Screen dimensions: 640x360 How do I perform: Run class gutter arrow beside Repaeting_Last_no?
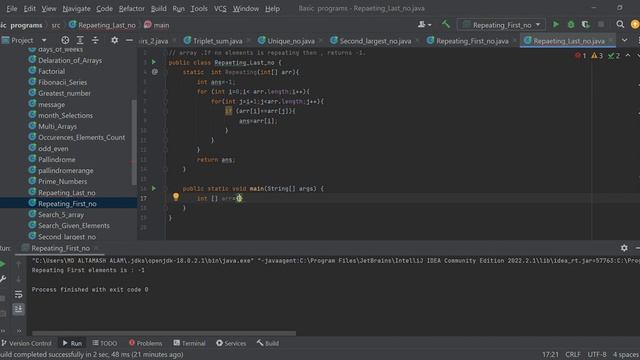click(154, 62)
